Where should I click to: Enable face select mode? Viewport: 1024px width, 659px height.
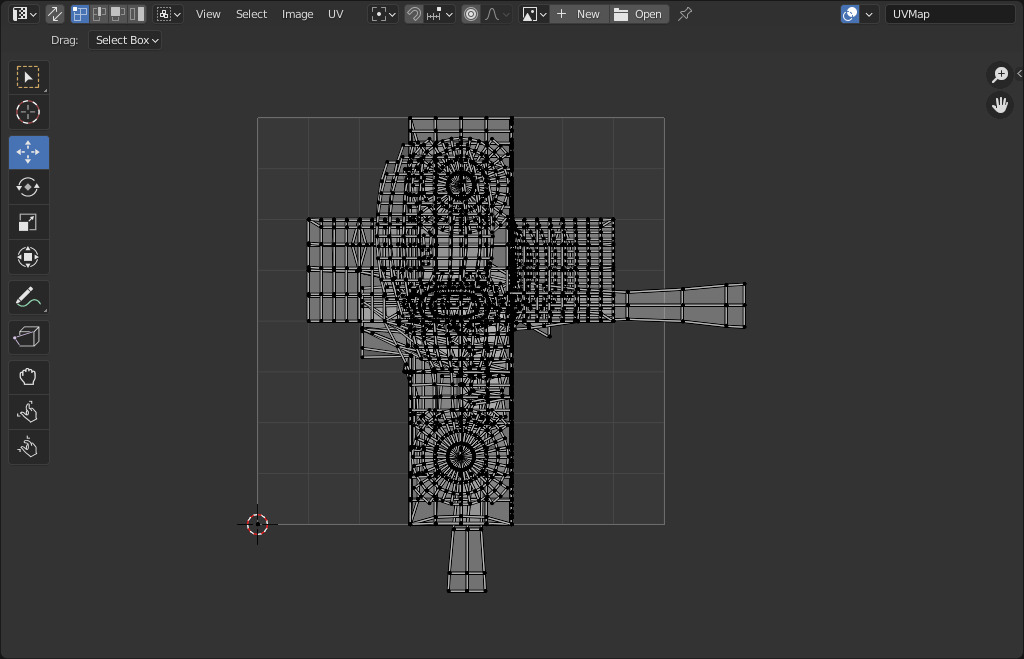click(118, 14)
